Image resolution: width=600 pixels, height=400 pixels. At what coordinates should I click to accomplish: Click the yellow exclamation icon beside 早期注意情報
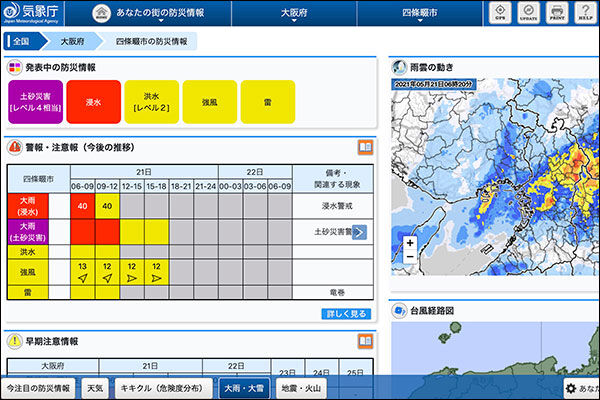15,341
